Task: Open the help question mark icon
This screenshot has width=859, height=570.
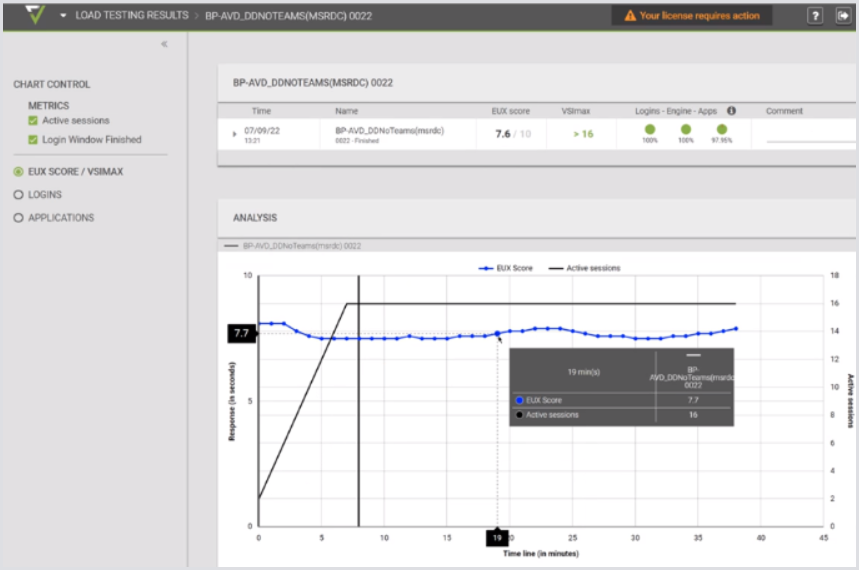Action: click(816, 16)
